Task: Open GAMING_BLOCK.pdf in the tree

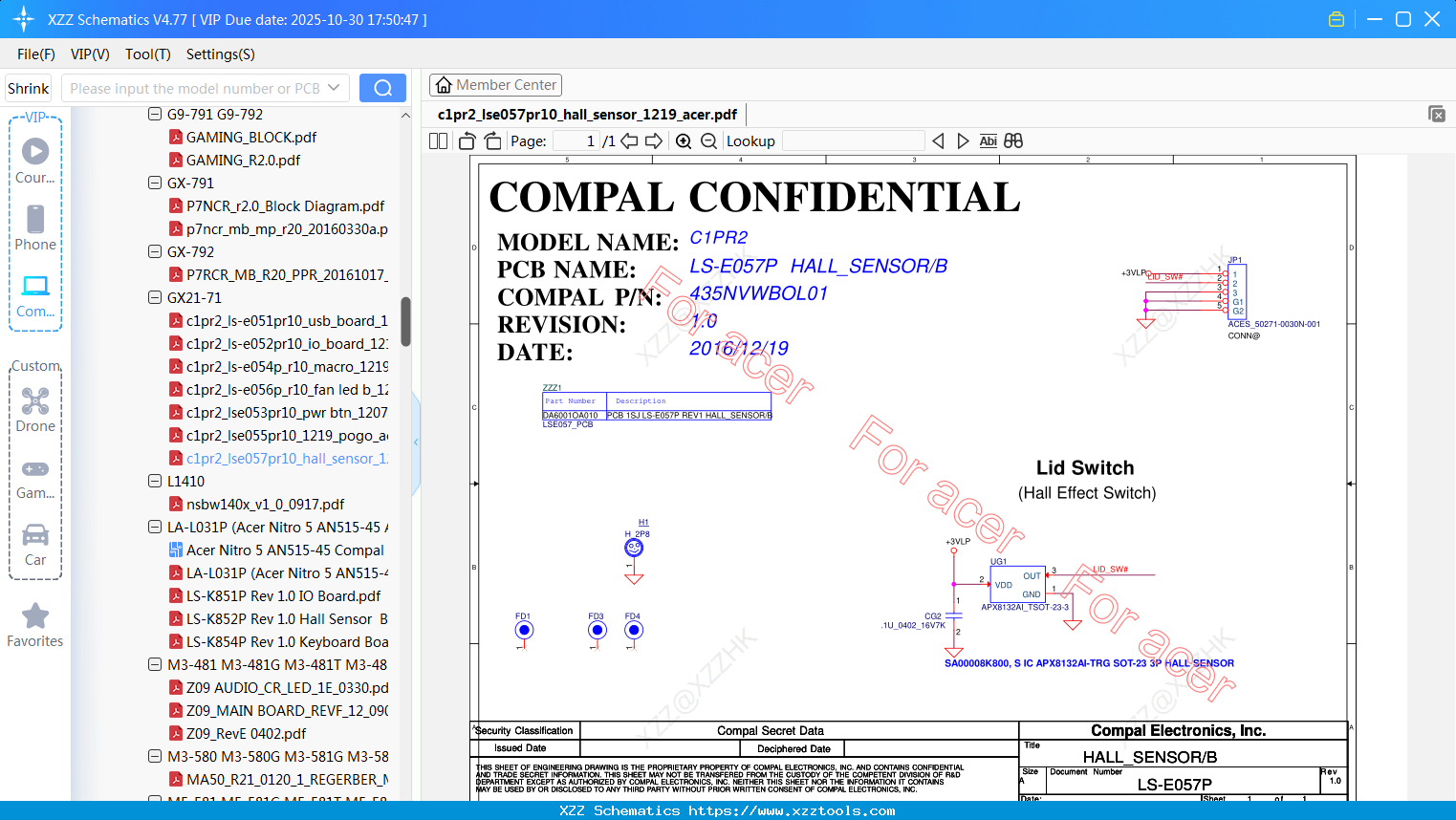Action: click(251, 137)
